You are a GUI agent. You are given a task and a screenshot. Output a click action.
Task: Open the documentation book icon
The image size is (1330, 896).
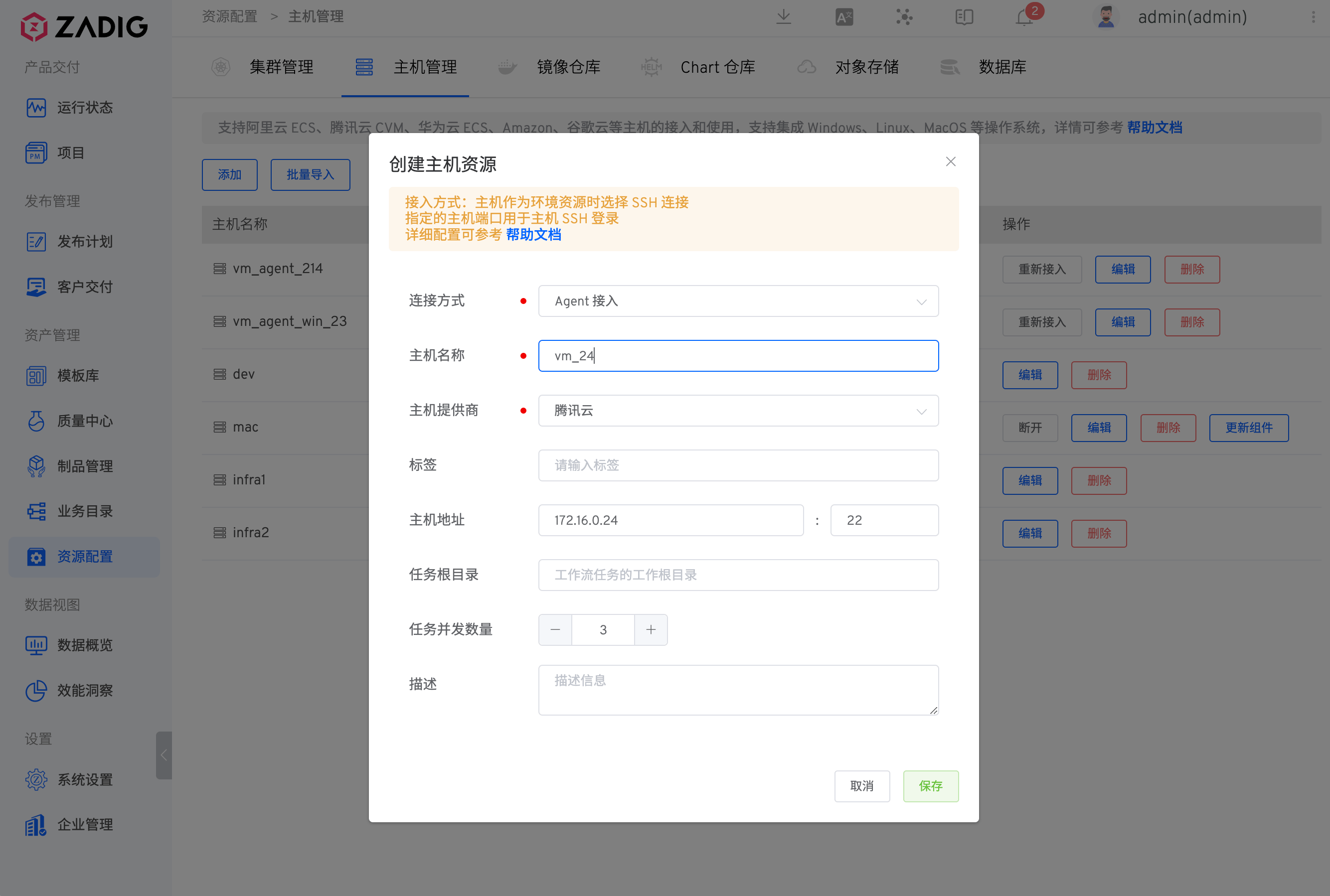click(964, 17)
